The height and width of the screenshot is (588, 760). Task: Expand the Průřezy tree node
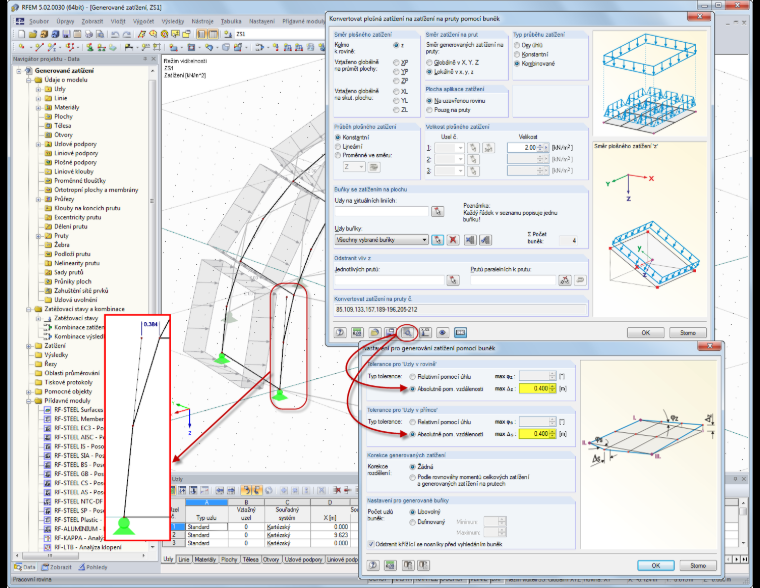[38, 199]
